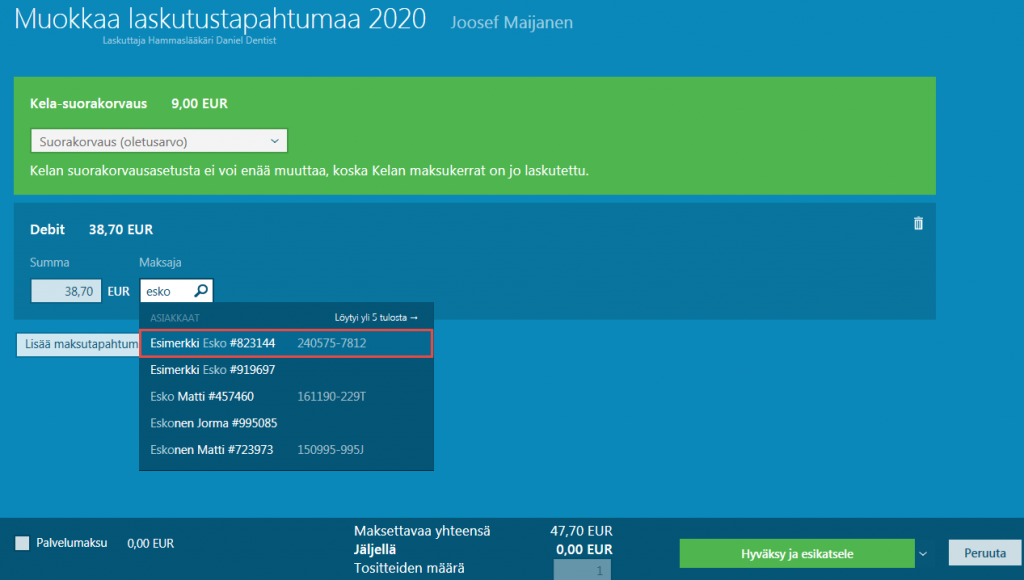Open the Suorakorvaus (oletusarvo) dropdown
The width and height of the screenshot is (1024, 580).
158,141
